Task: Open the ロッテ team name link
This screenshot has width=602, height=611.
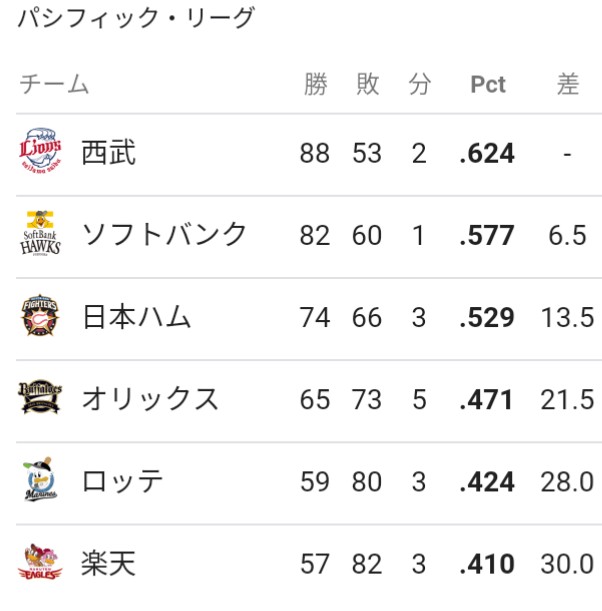Action: [x=122, y=481]
